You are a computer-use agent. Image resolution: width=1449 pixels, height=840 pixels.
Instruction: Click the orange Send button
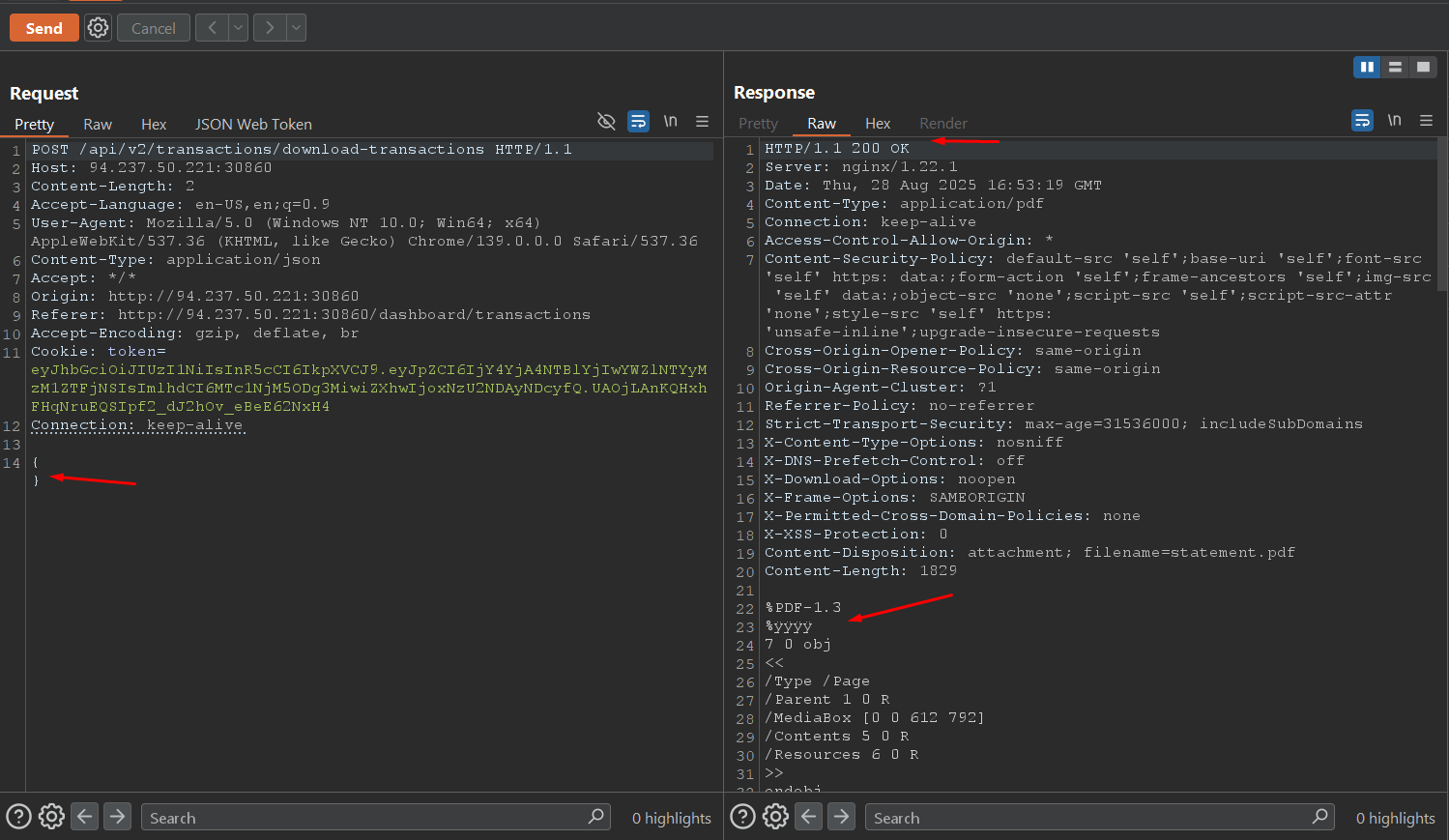tap(43, 28)
